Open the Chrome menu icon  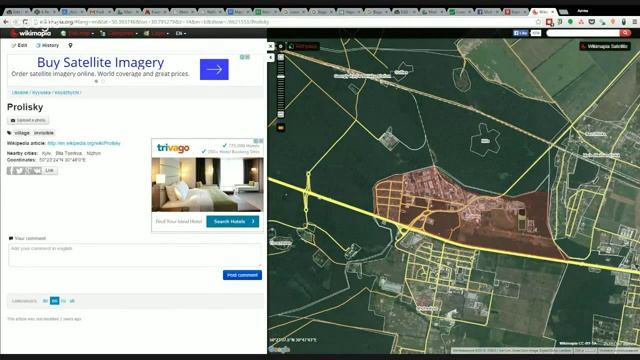pos(635,22)
